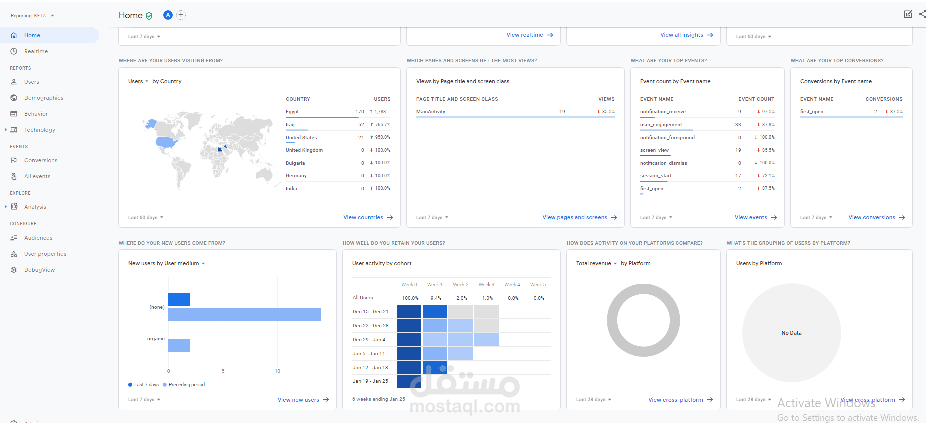
Task: Click the No Data label in Users by Platform
Action: [x=791, y=333]
